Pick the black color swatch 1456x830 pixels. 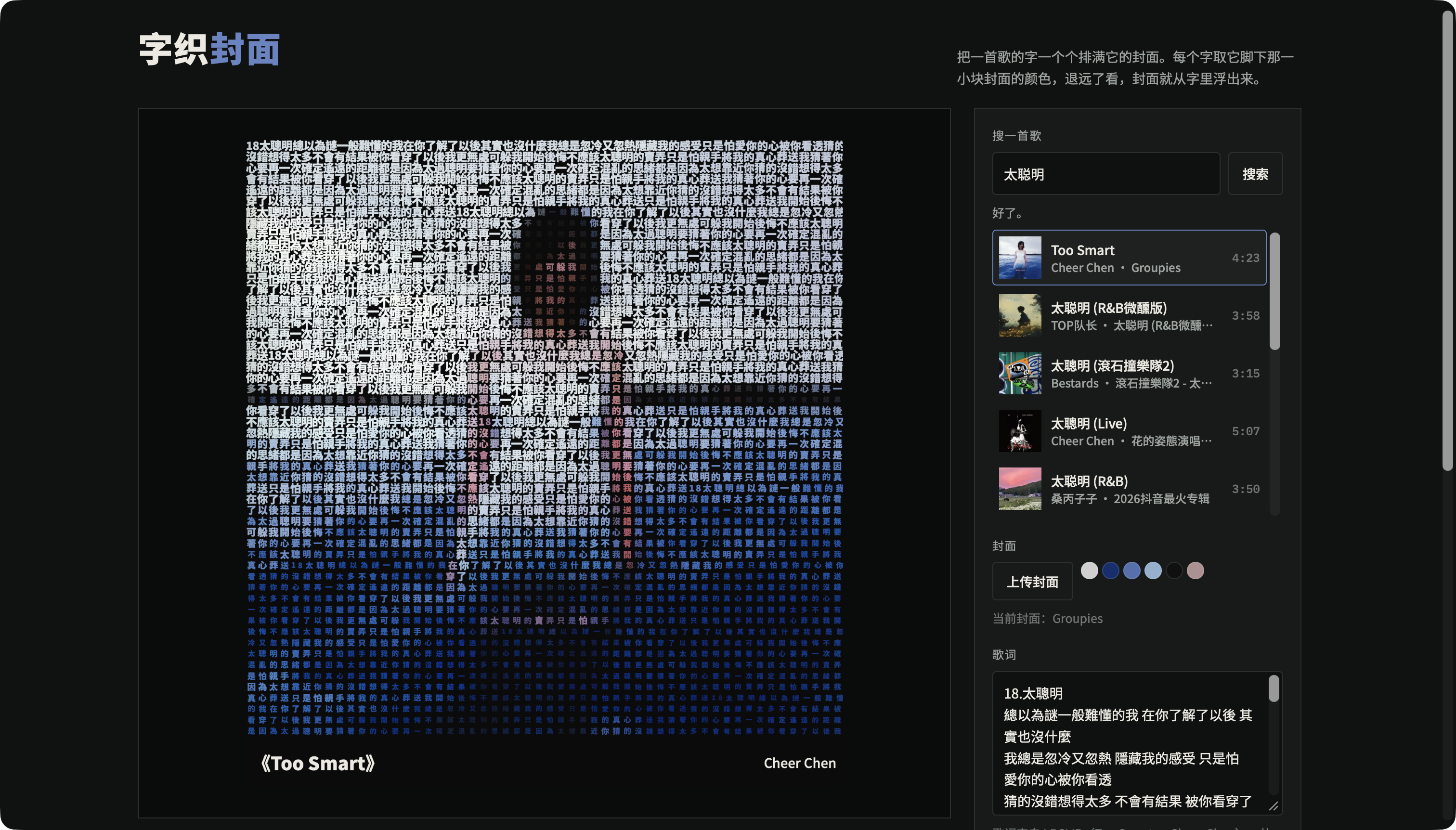1174,571
